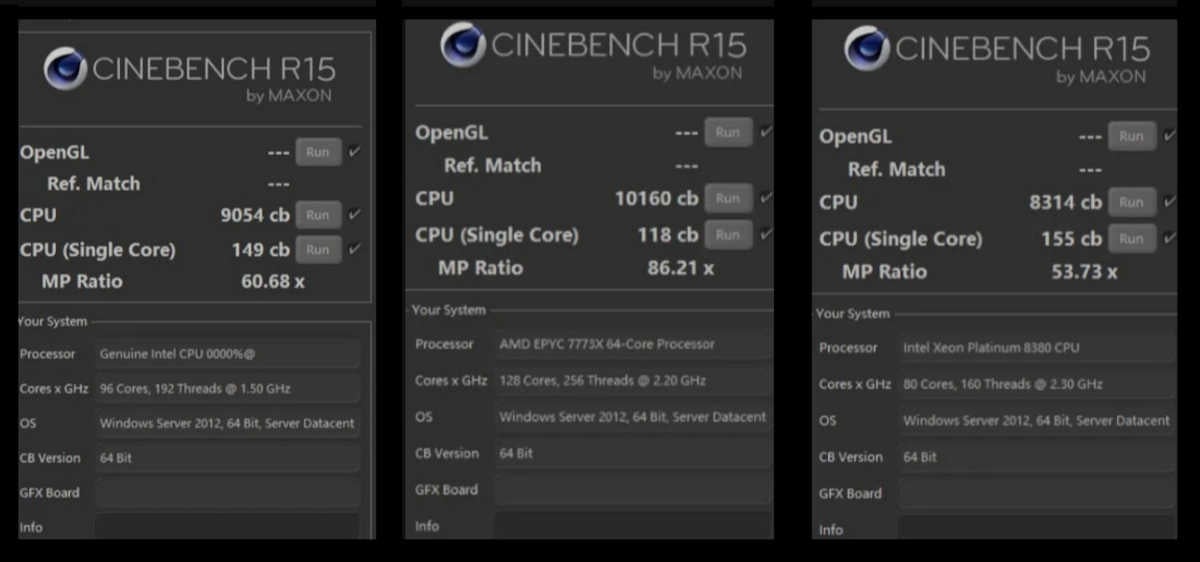Click the Info field in the 96-core Intel panel
Screen dimensions: 1200x562
point(227,526)
